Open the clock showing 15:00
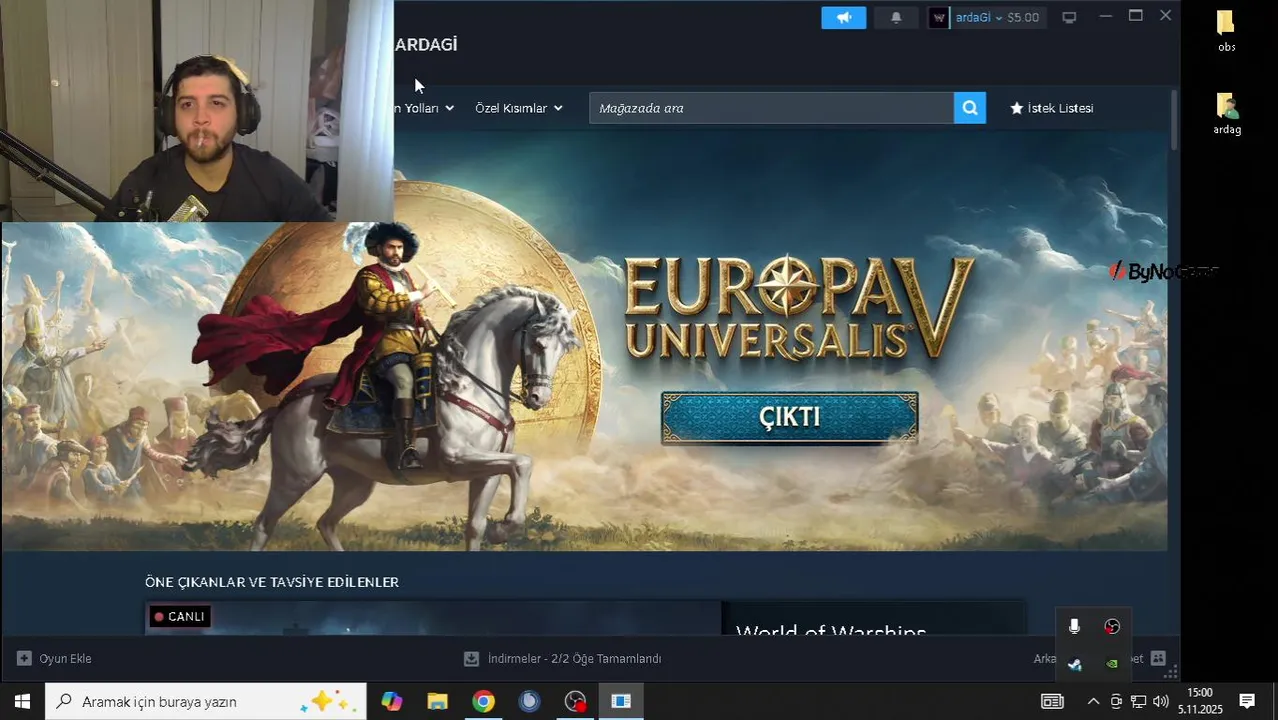 point(1200,701)
